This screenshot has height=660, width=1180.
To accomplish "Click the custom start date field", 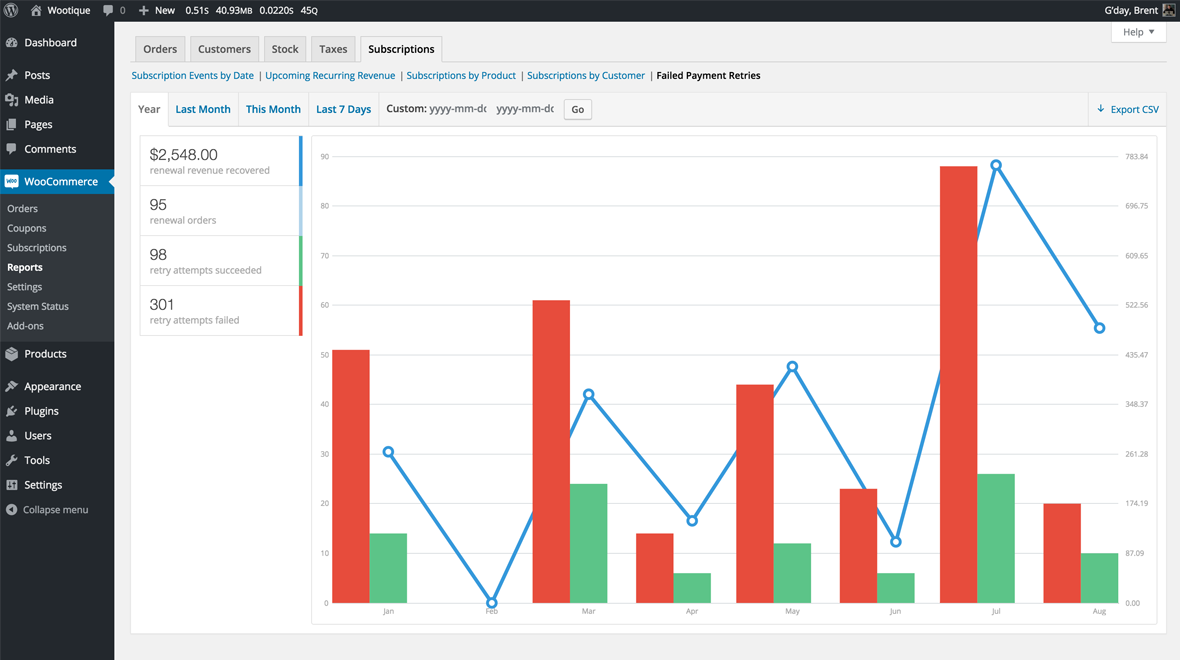I will (457, 109).
